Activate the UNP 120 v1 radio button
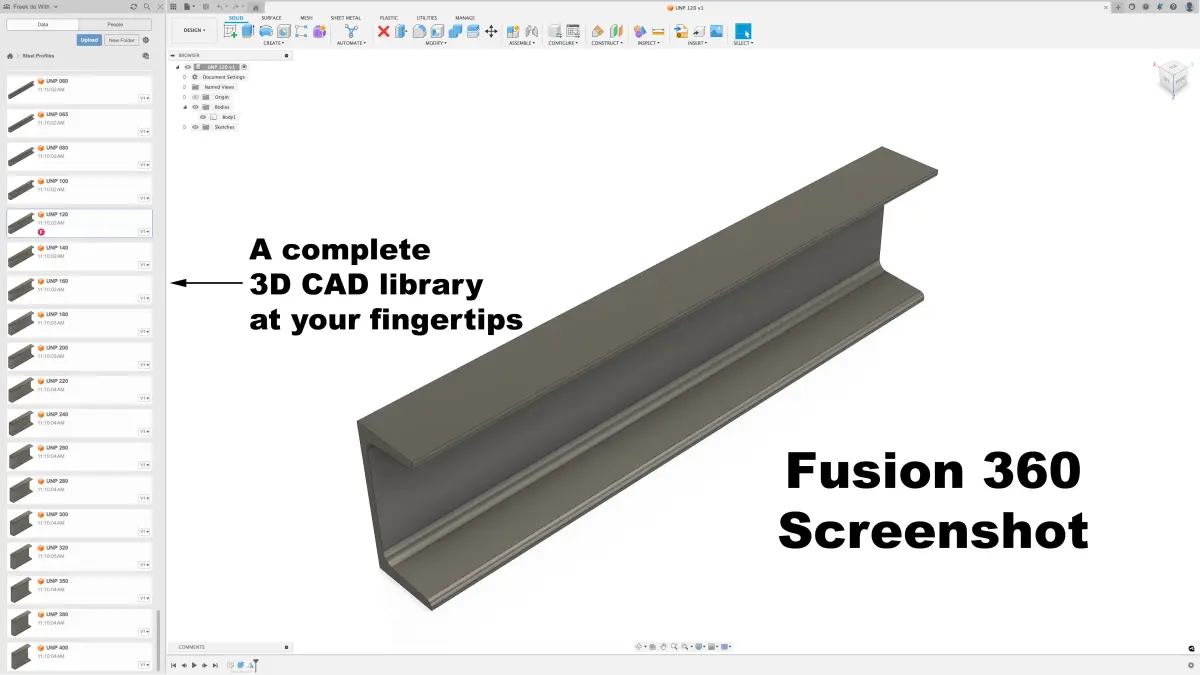This screenshot has width=1200, height=675. [244, 67]
